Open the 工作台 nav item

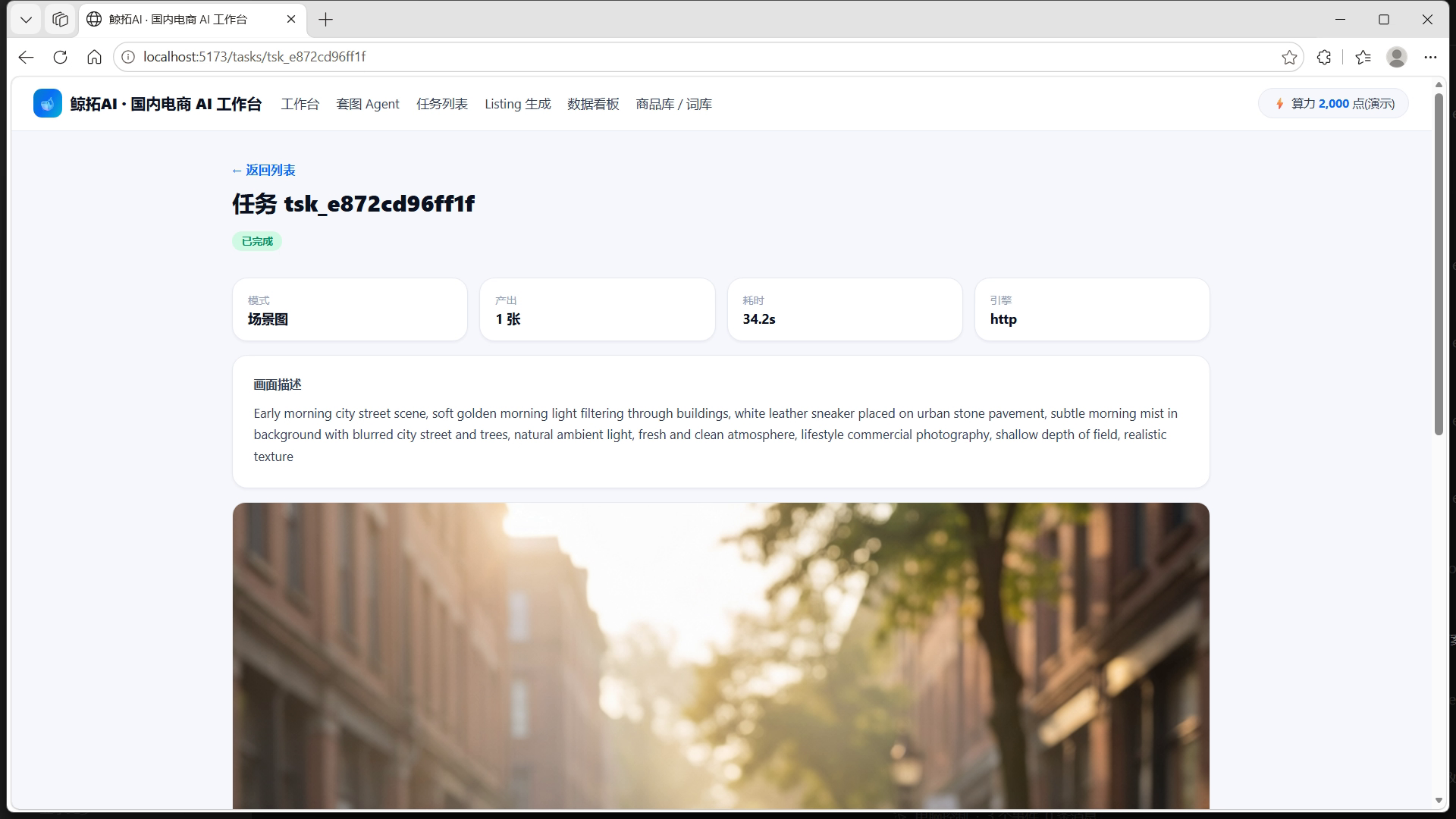(300, 104)
